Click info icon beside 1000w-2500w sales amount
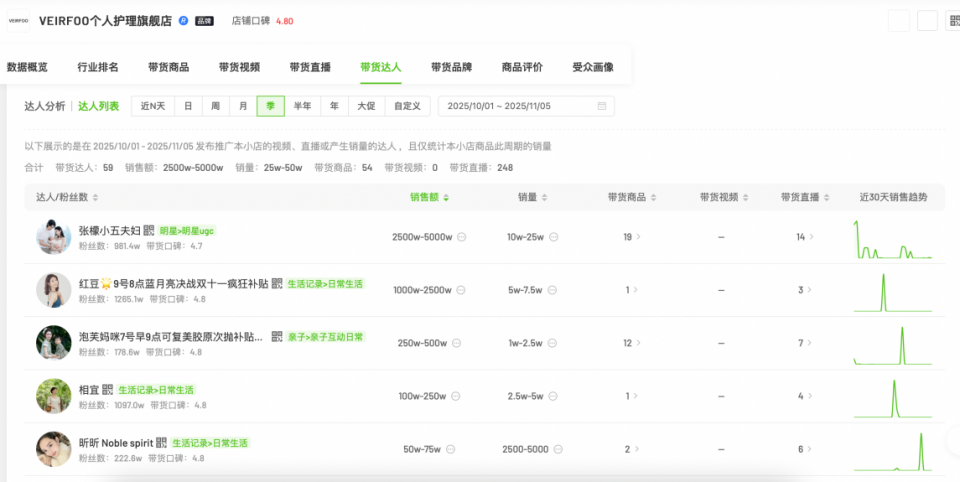 tap(462, 290)
